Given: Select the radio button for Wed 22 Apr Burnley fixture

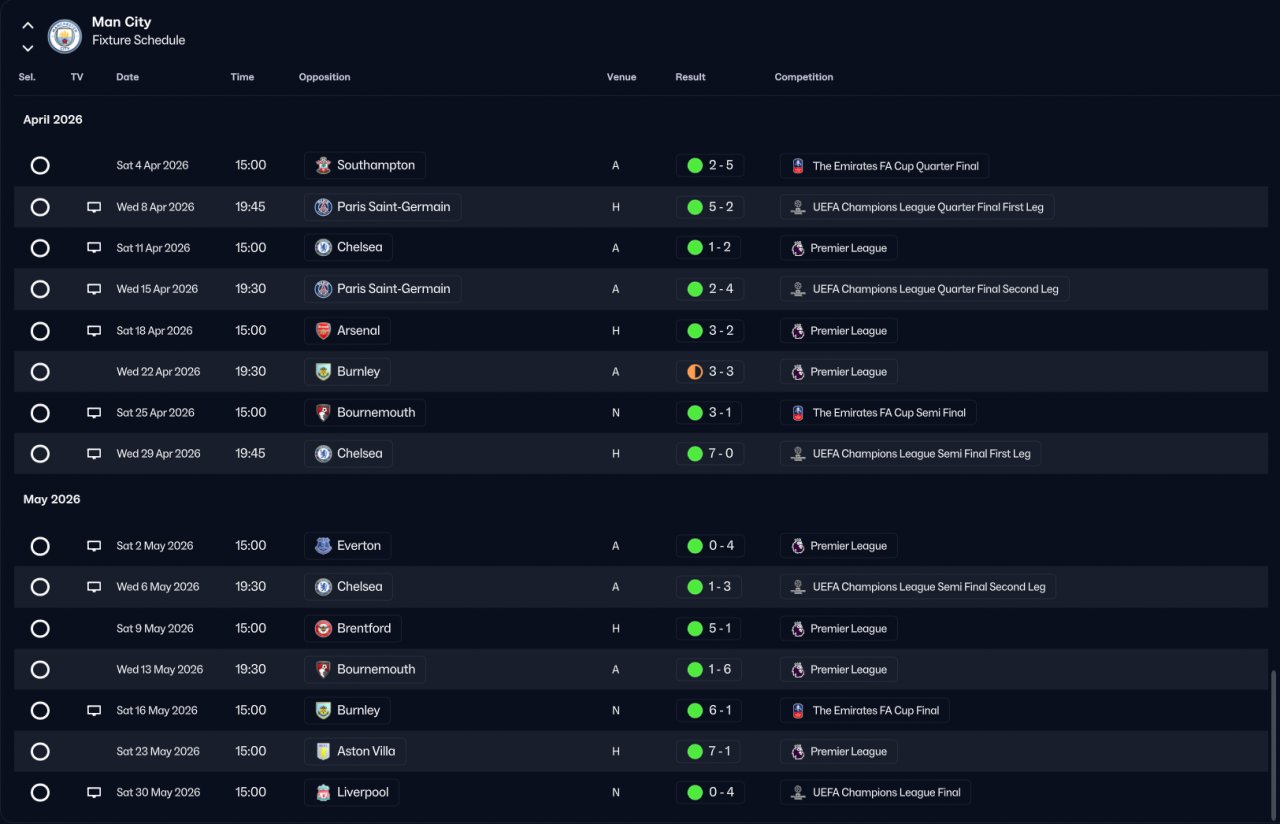Looking at the screenshot, I should [x=40, y=372].
